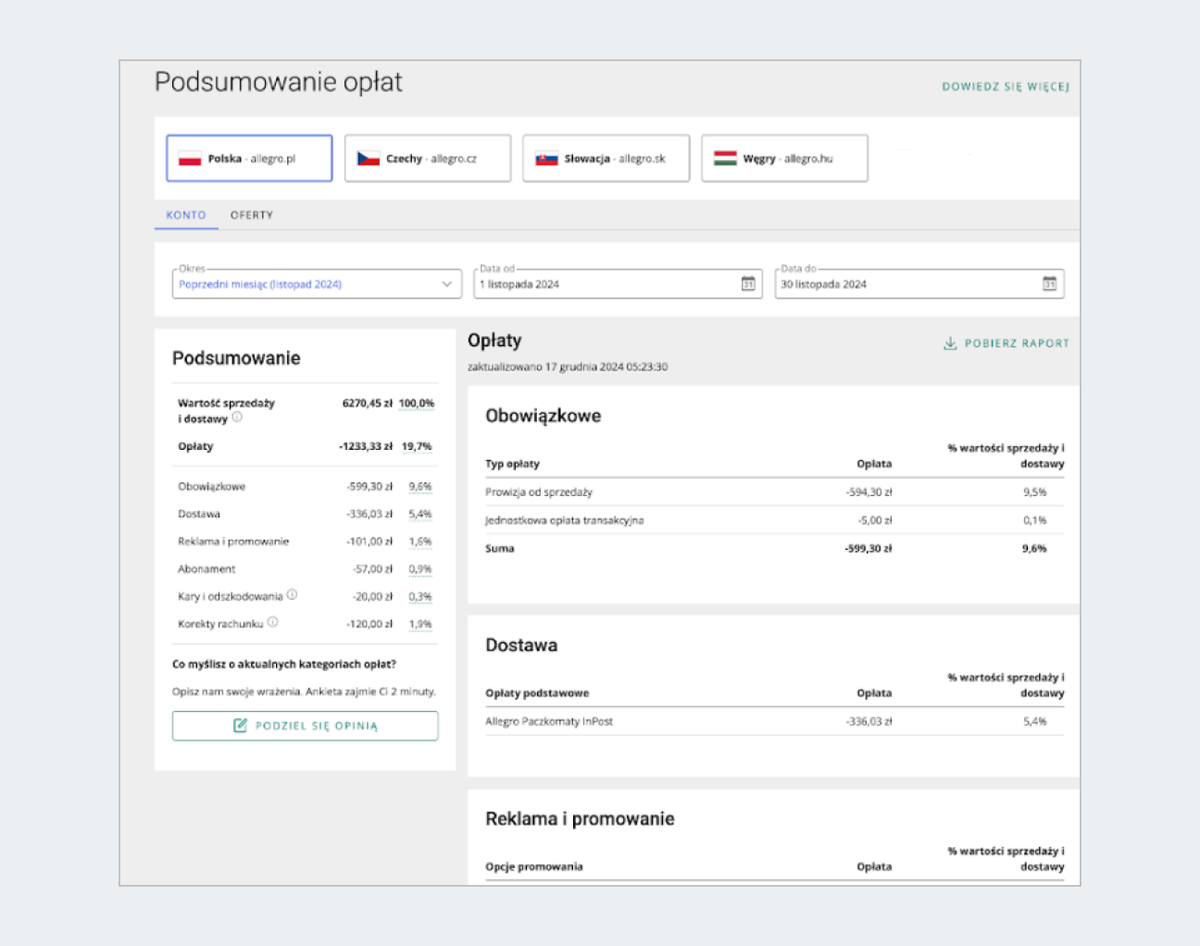Viewport: 1200px width, 946px height.
Task: Click the Korekty rachunku label
Action: (x=220, y=625)
